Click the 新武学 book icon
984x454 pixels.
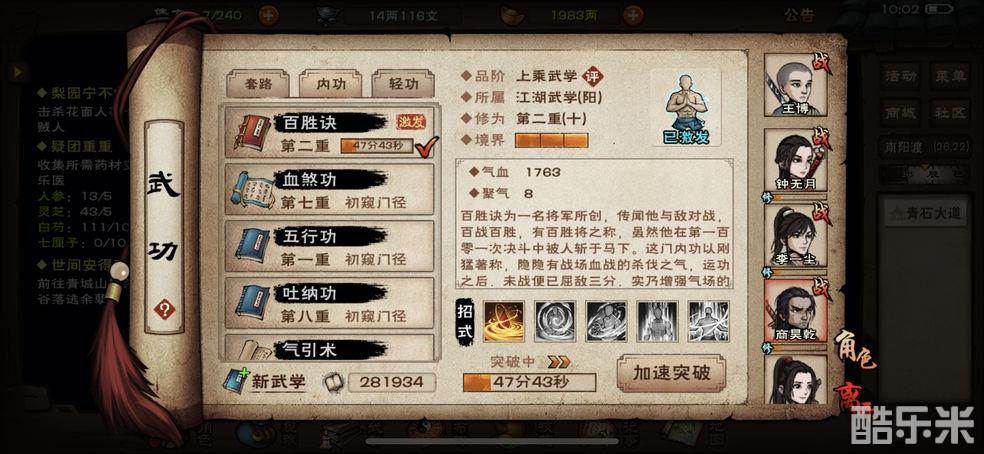point(235,381)
